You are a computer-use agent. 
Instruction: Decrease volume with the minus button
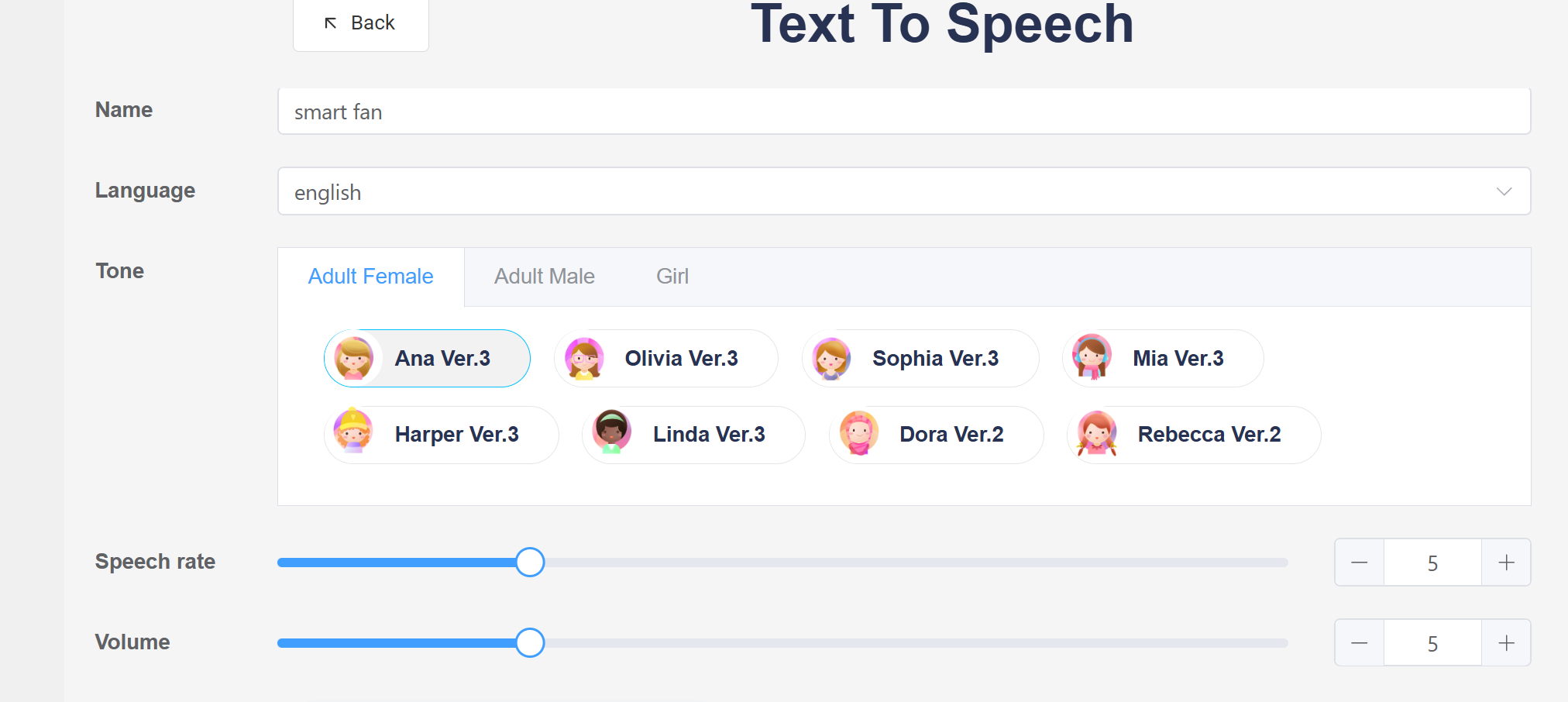click(x=1359, y=643)
